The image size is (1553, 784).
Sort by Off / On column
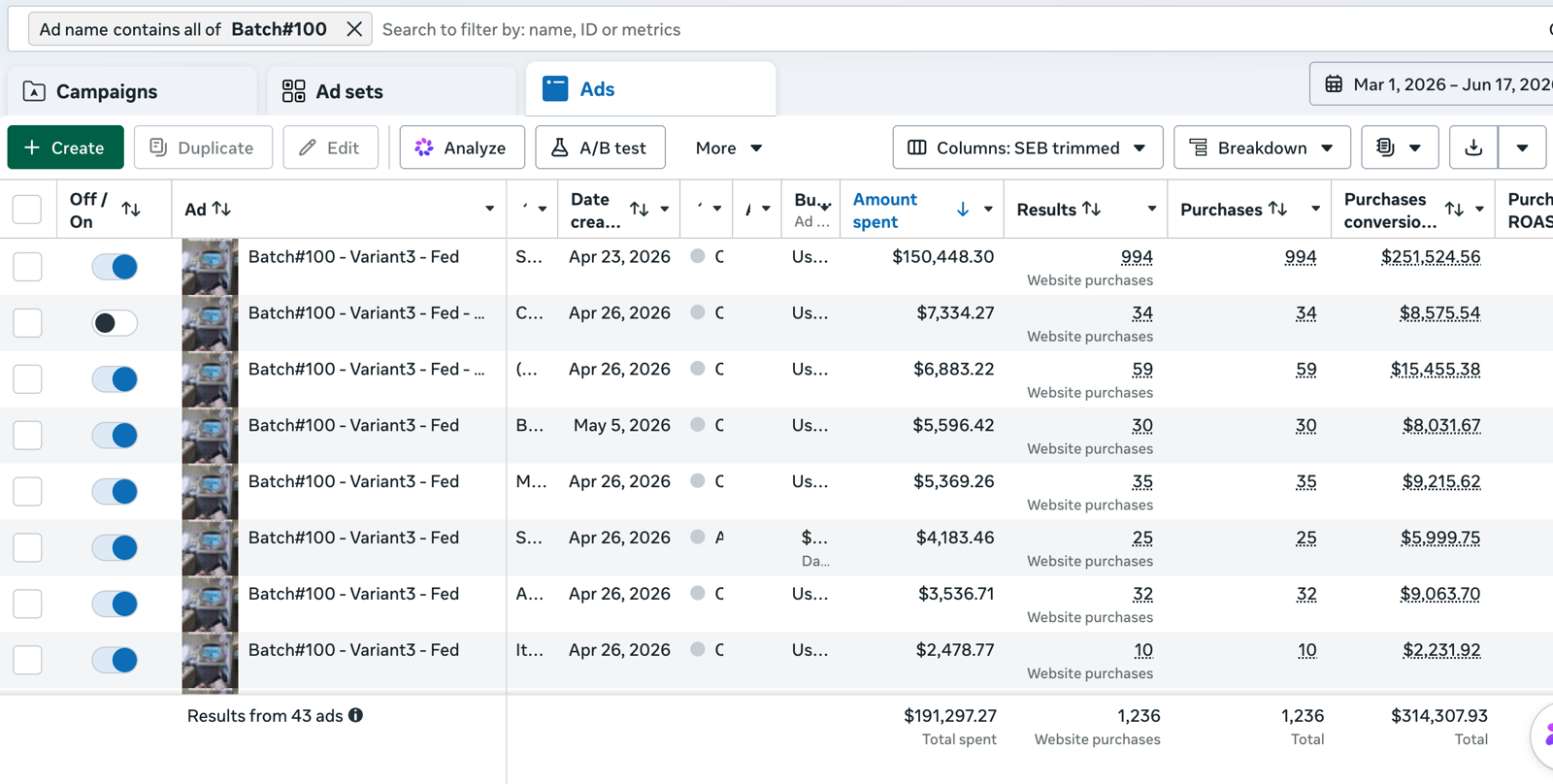(x=131, y=209)
